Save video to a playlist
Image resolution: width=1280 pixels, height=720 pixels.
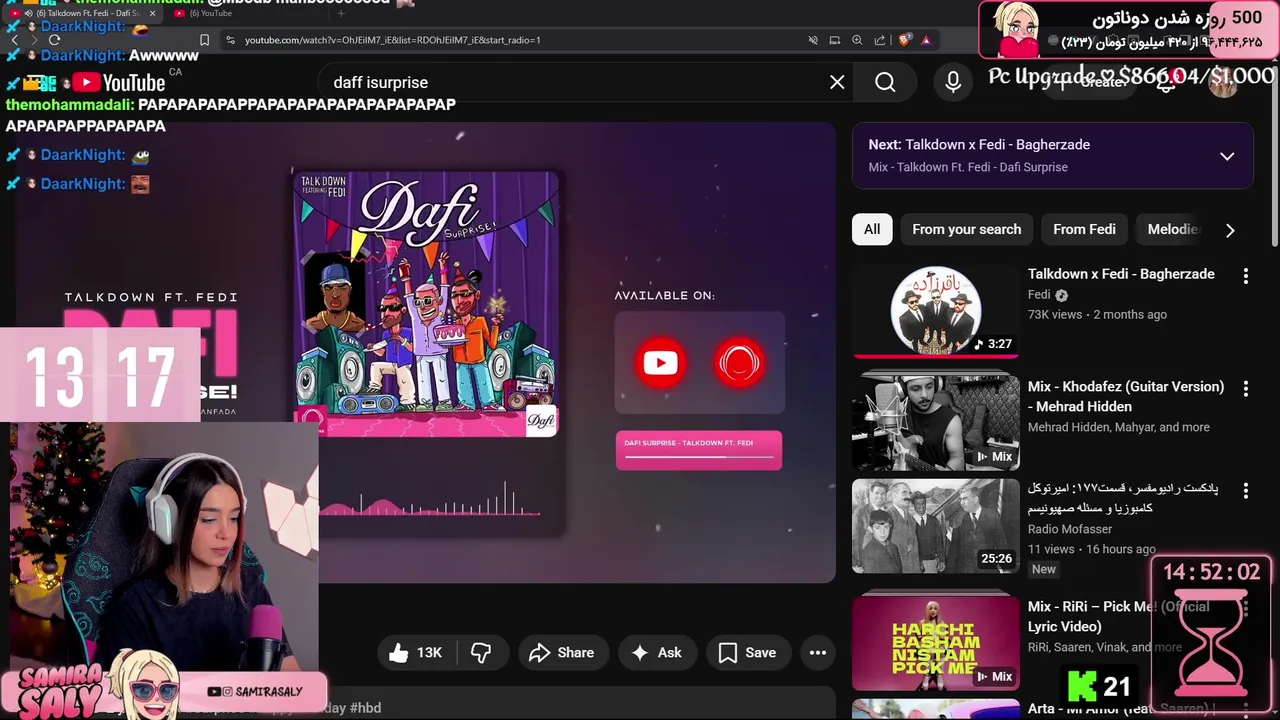click(747, 653)
